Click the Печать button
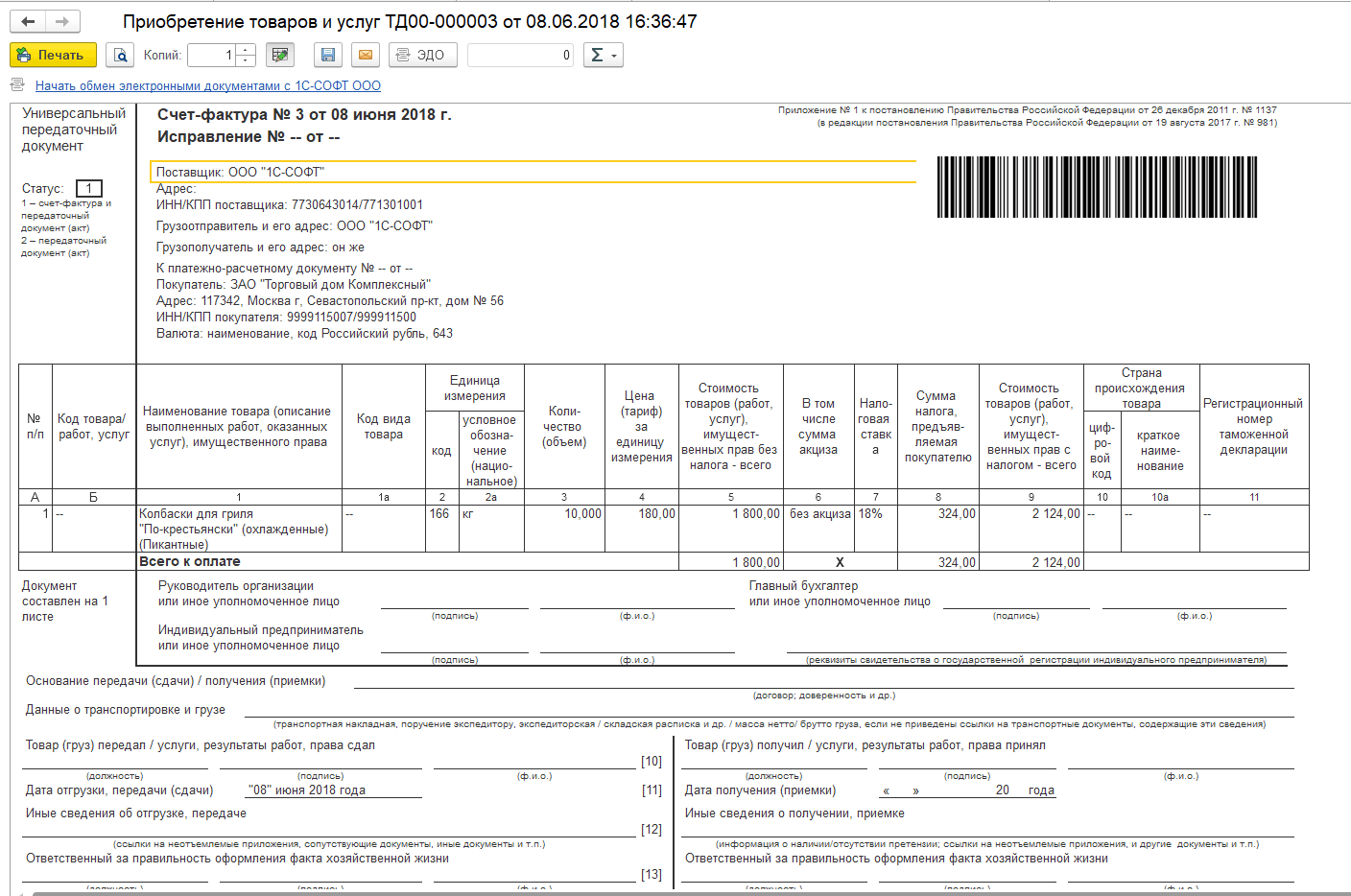Viewport: 1351px width, 896px height. 53,55
